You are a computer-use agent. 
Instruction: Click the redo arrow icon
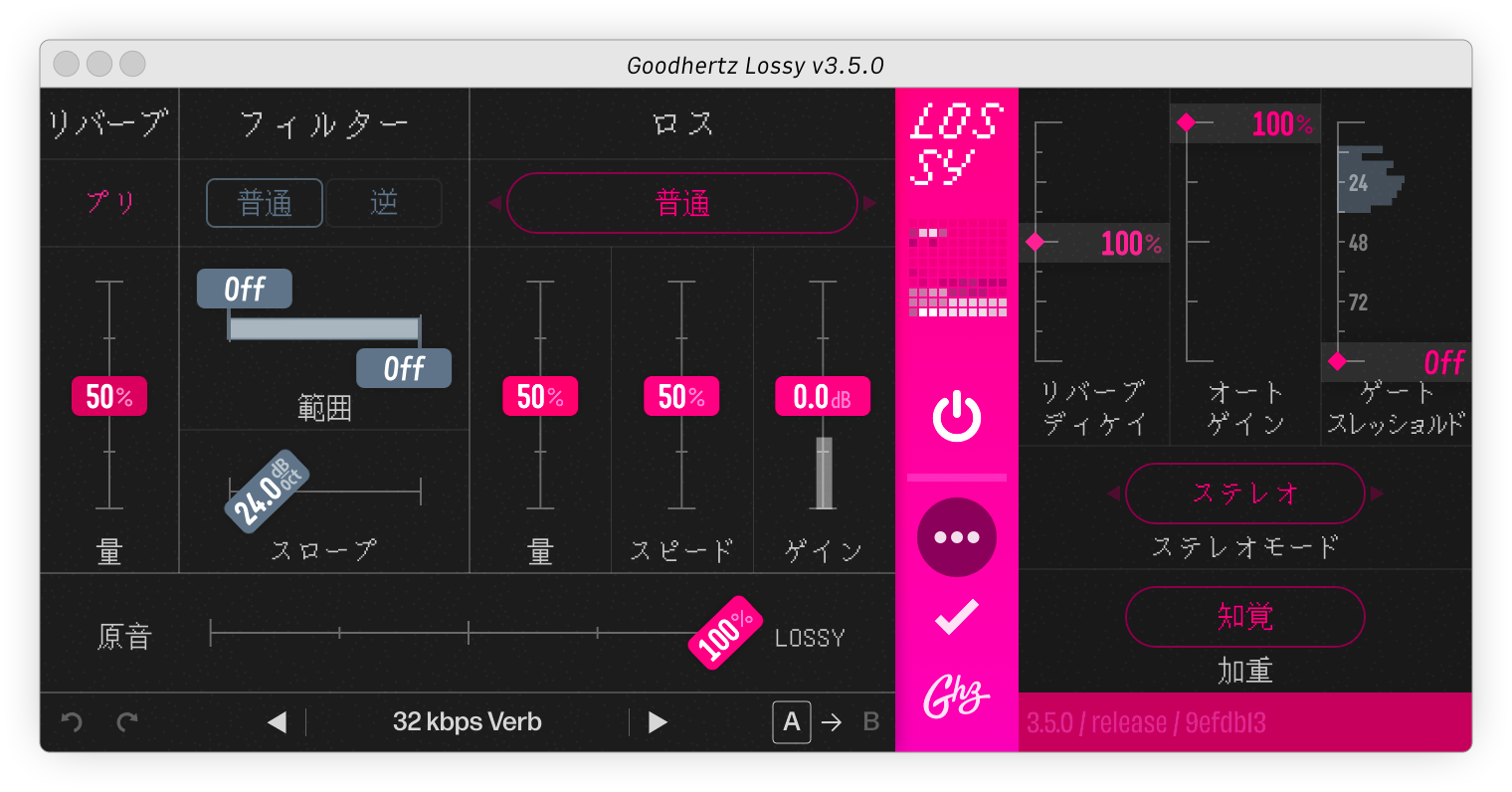(126, 721)
